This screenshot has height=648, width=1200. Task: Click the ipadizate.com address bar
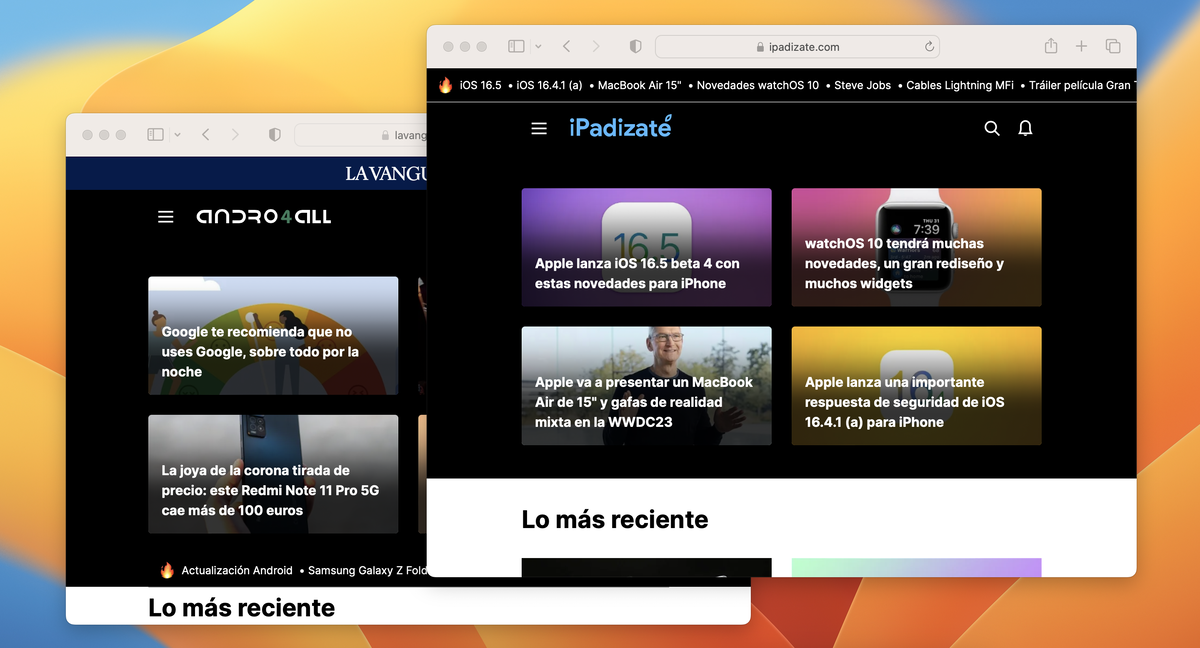pyautogui.click(x=797, y=47)
